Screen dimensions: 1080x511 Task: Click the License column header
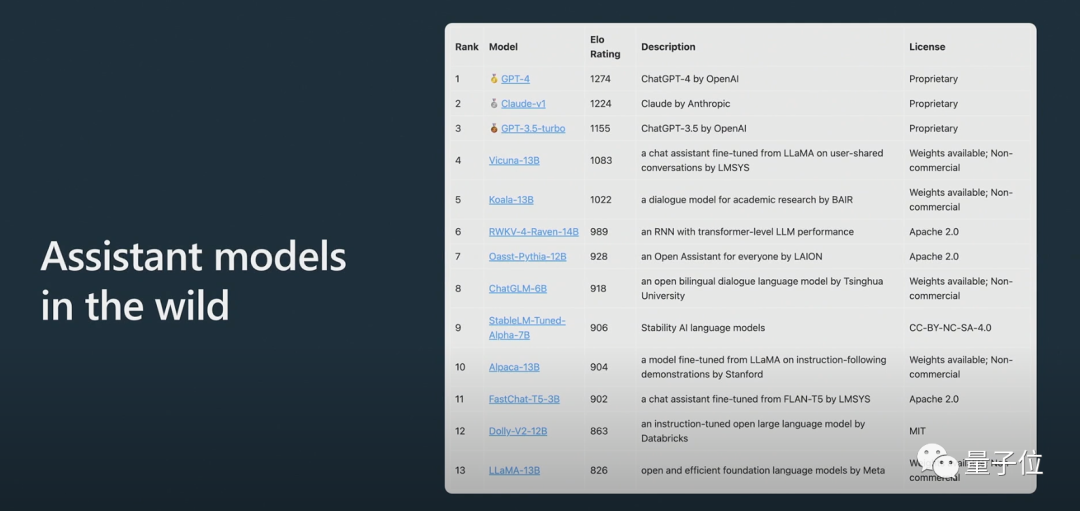tap(927, 47)
